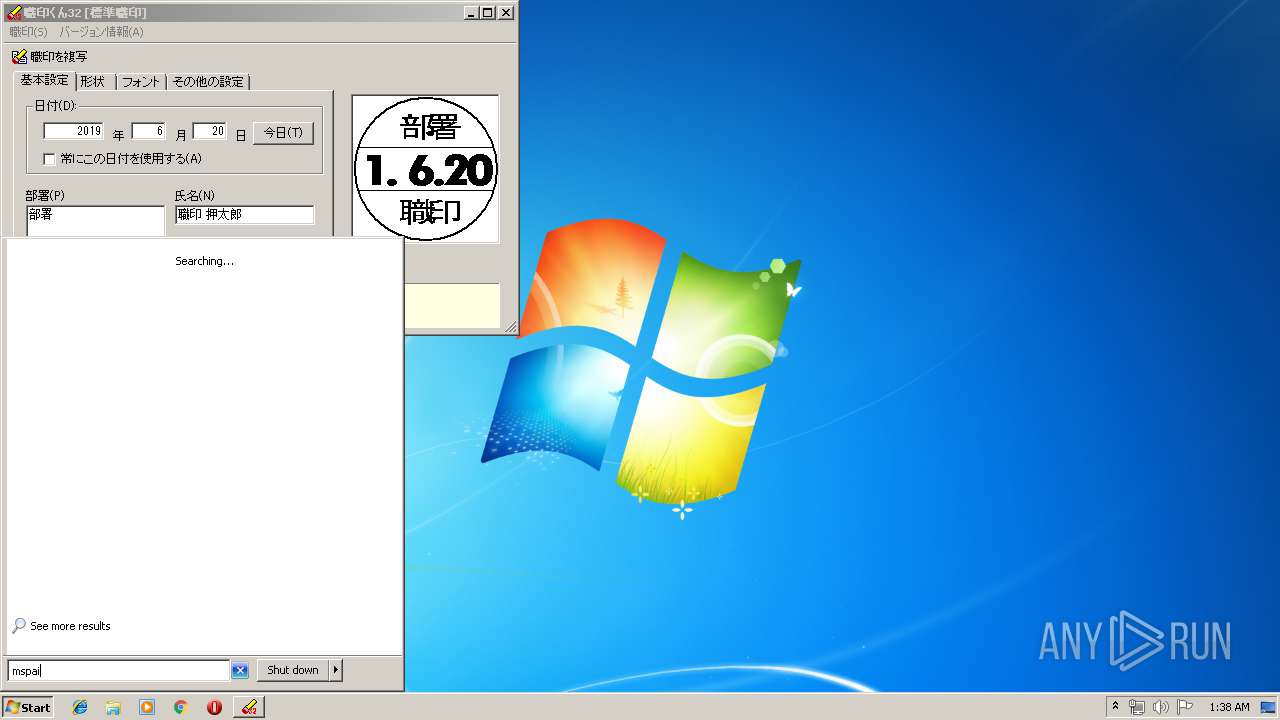Image resolution: width=1280 pixels, height=720 pixels.
Task: Open the 職印(S) menu
Action: tap(28, 32)
